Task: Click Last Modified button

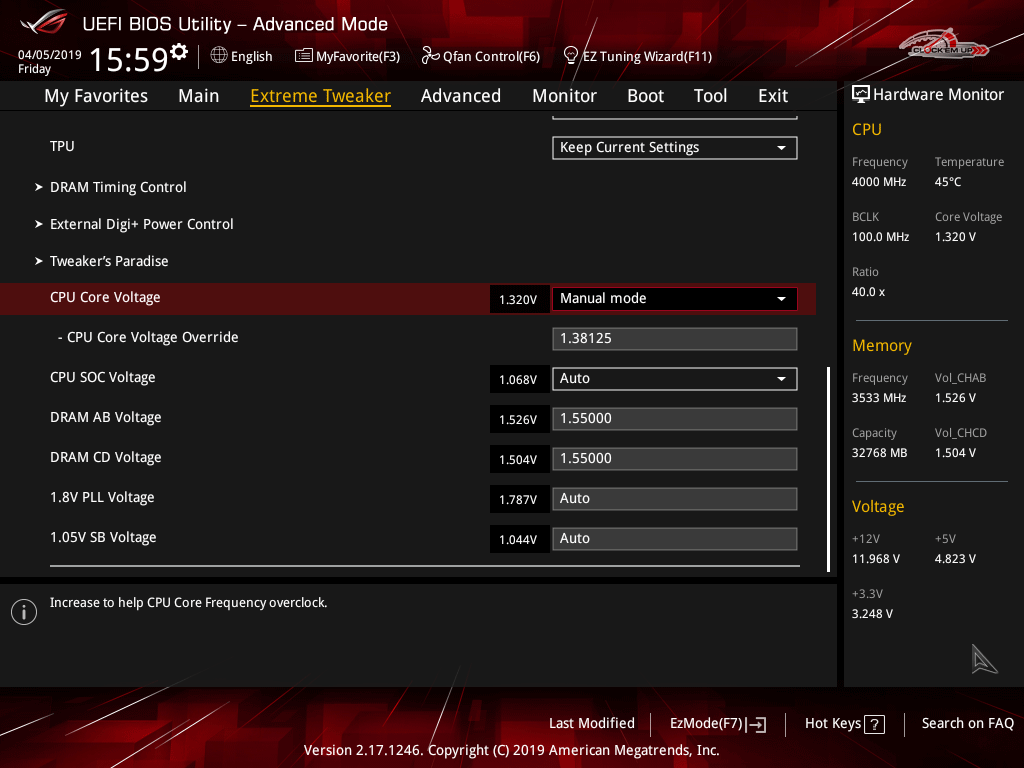Action: point(591,723)
